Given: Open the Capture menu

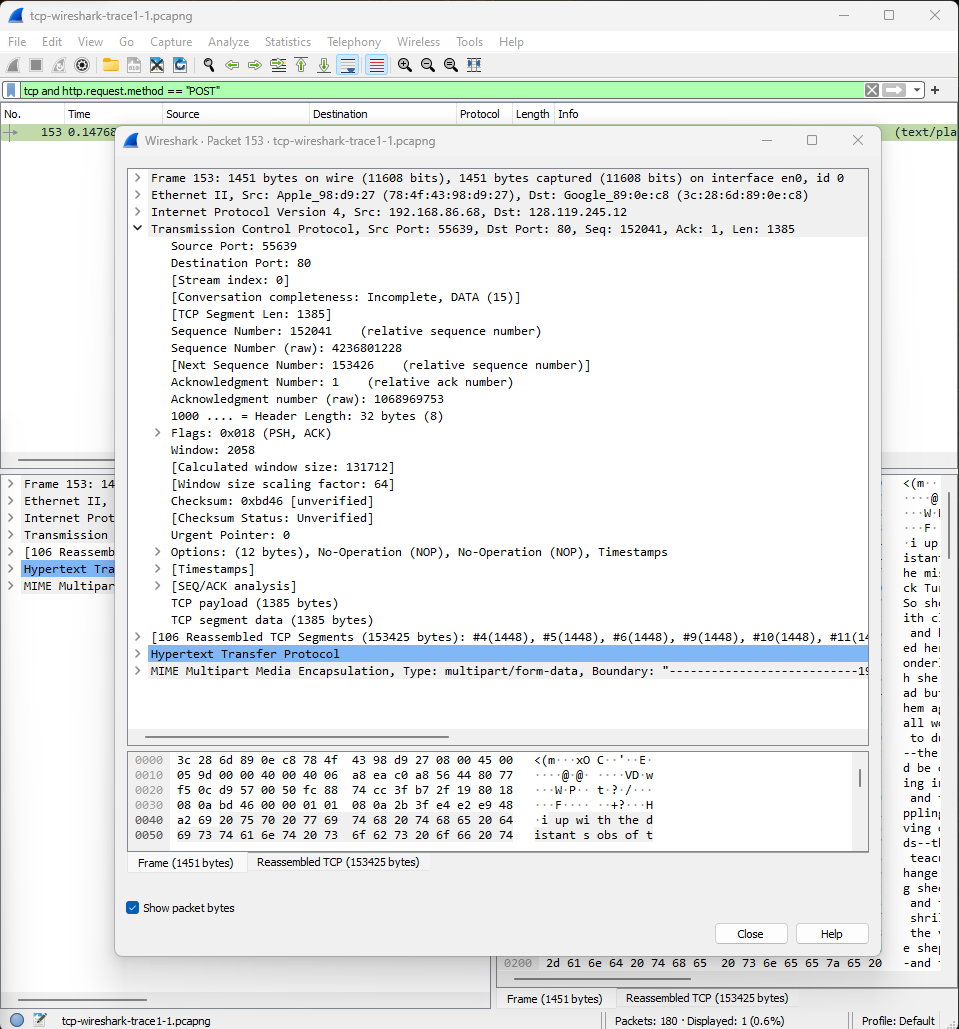Looking at the screenshot, I should (171, 42).
